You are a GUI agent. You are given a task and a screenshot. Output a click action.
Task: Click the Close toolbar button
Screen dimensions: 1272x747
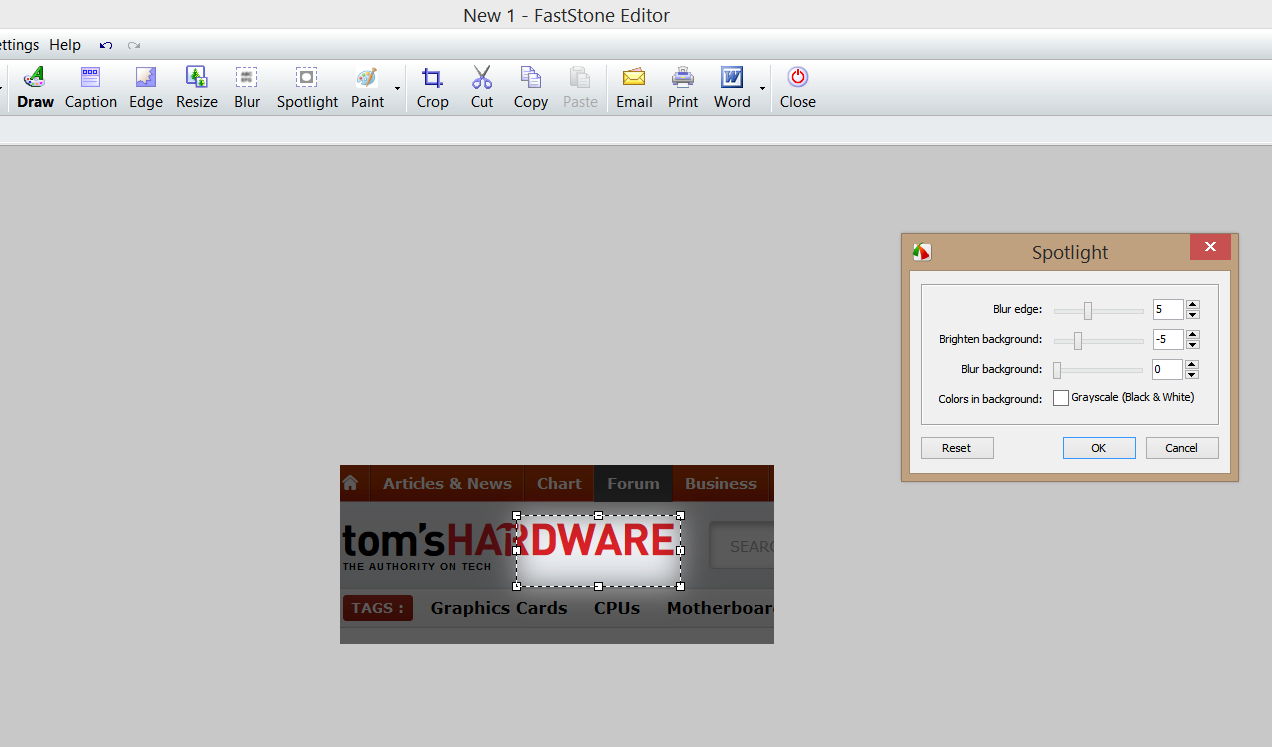(x=798, y=88)
